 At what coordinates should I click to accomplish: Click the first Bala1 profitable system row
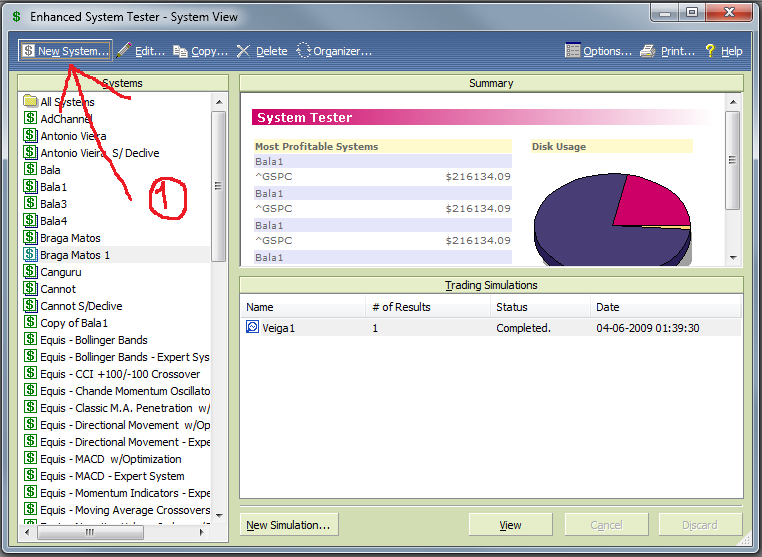383,161
